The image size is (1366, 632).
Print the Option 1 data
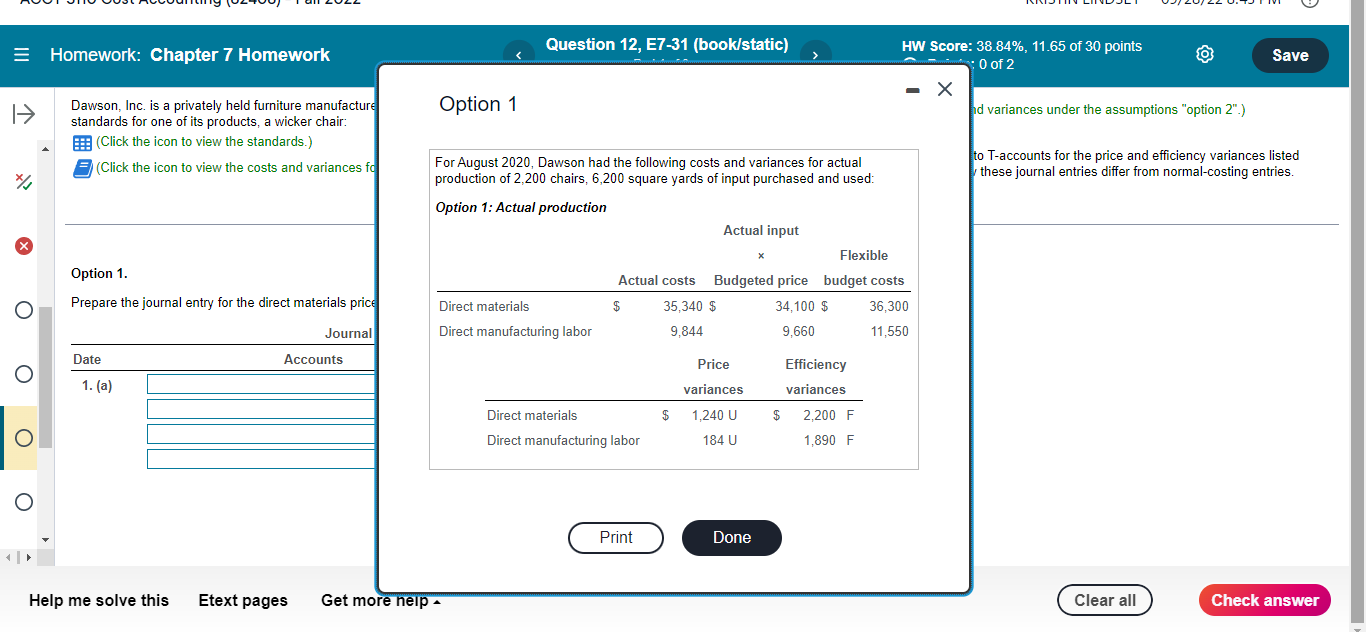pos(616,537)
